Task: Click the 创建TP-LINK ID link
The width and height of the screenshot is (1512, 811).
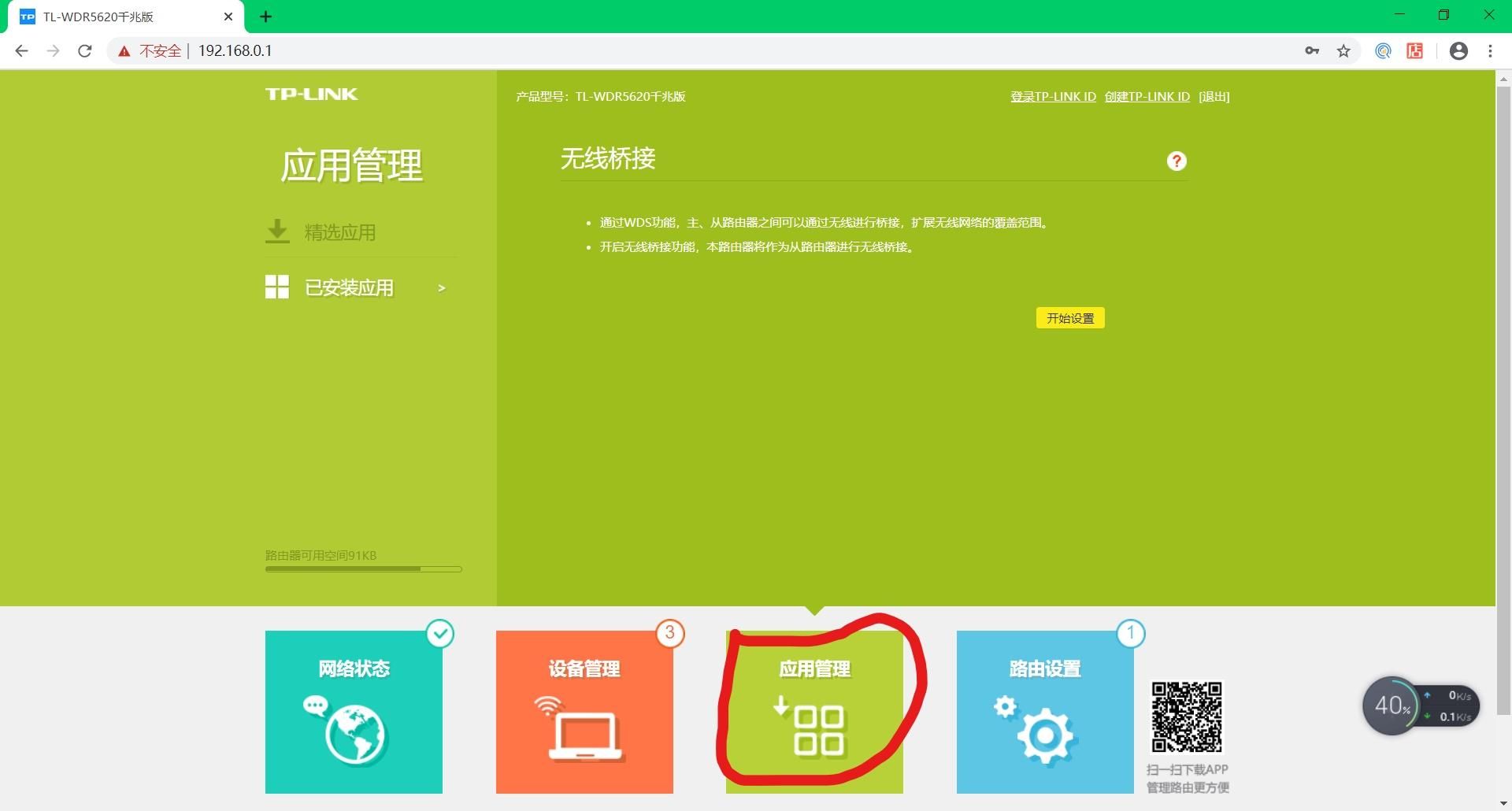Action: point(1147,97)
